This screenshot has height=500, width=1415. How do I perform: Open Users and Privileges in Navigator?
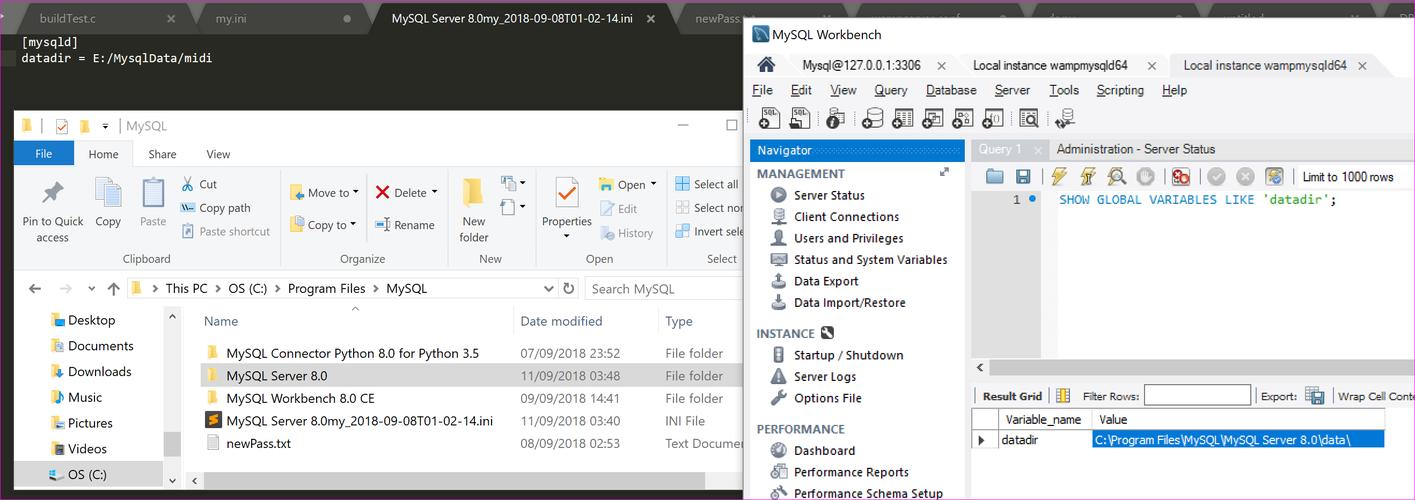pos(848,238)
